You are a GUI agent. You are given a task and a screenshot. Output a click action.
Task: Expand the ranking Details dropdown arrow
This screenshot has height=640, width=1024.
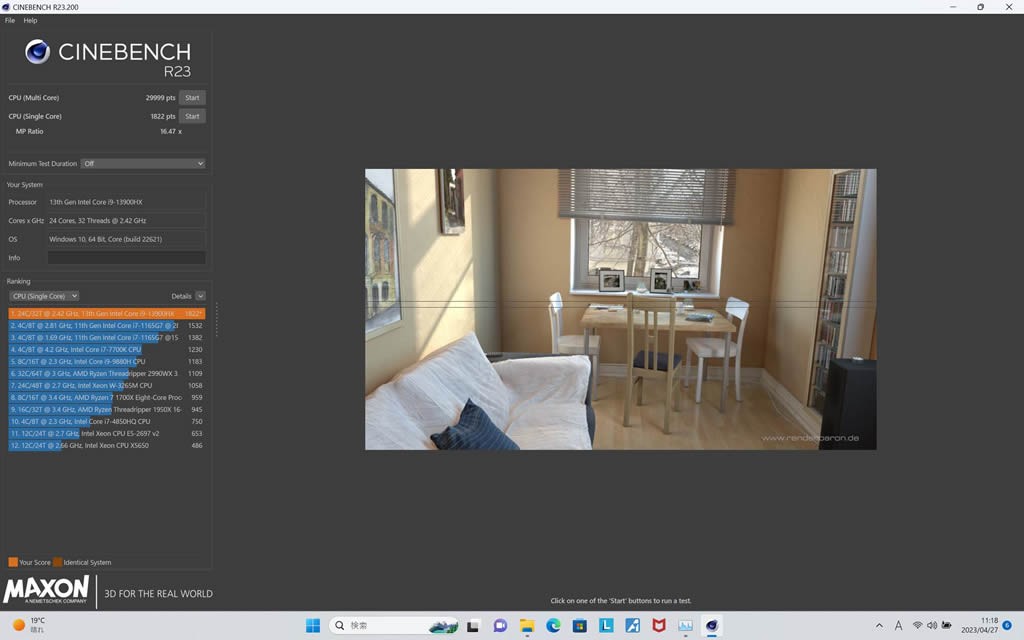pyautogui.click(x=200, y=296)
